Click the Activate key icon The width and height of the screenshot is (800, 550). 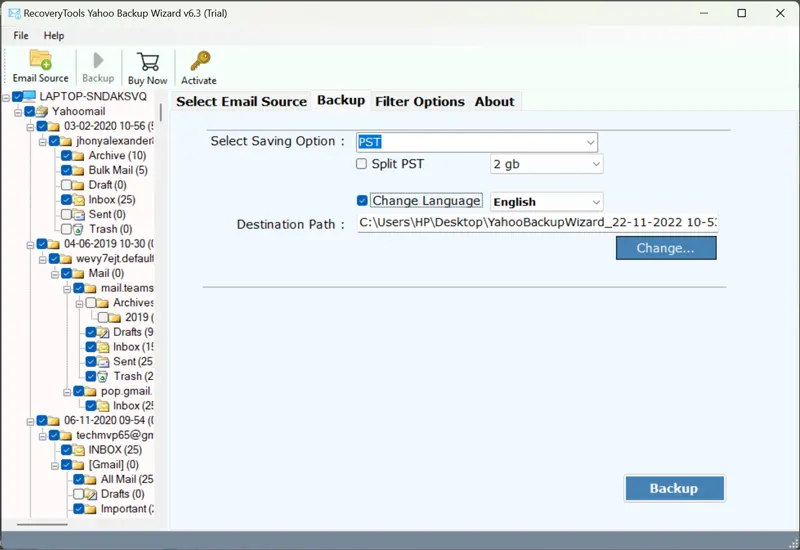[x=199, y=61]
